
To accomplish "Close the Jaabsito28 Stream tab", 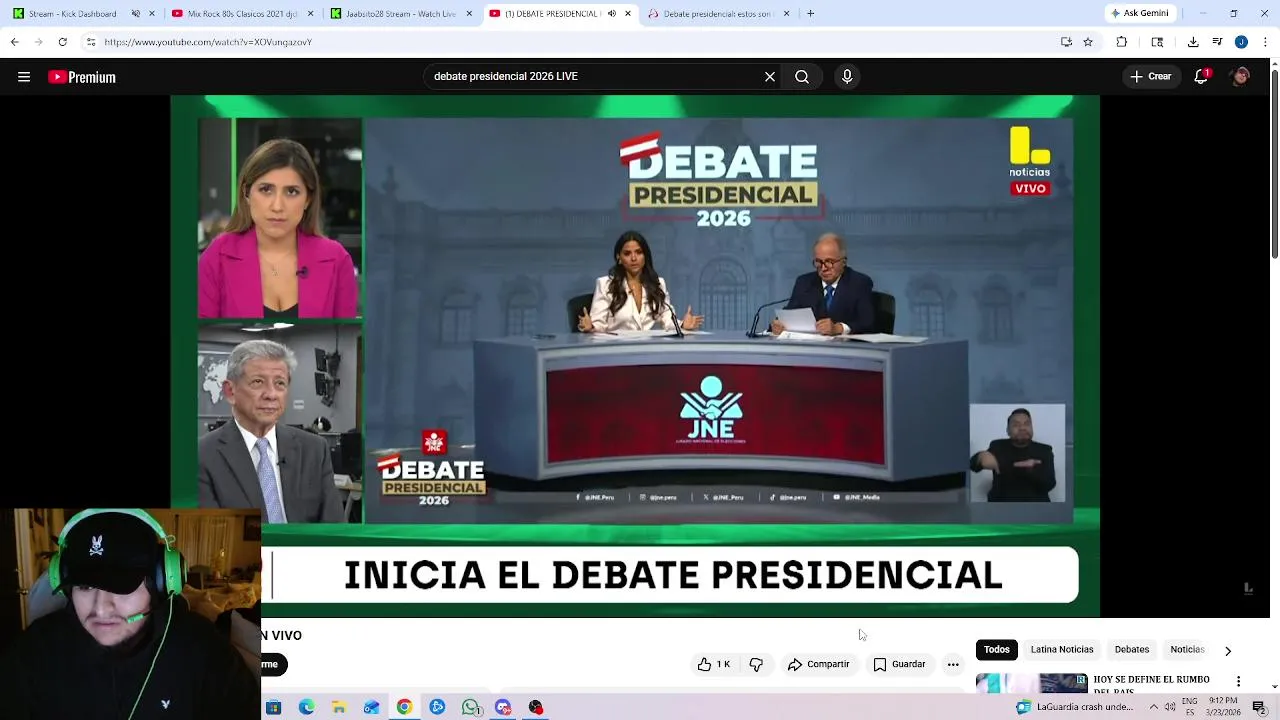I will (x=469, y=14).
